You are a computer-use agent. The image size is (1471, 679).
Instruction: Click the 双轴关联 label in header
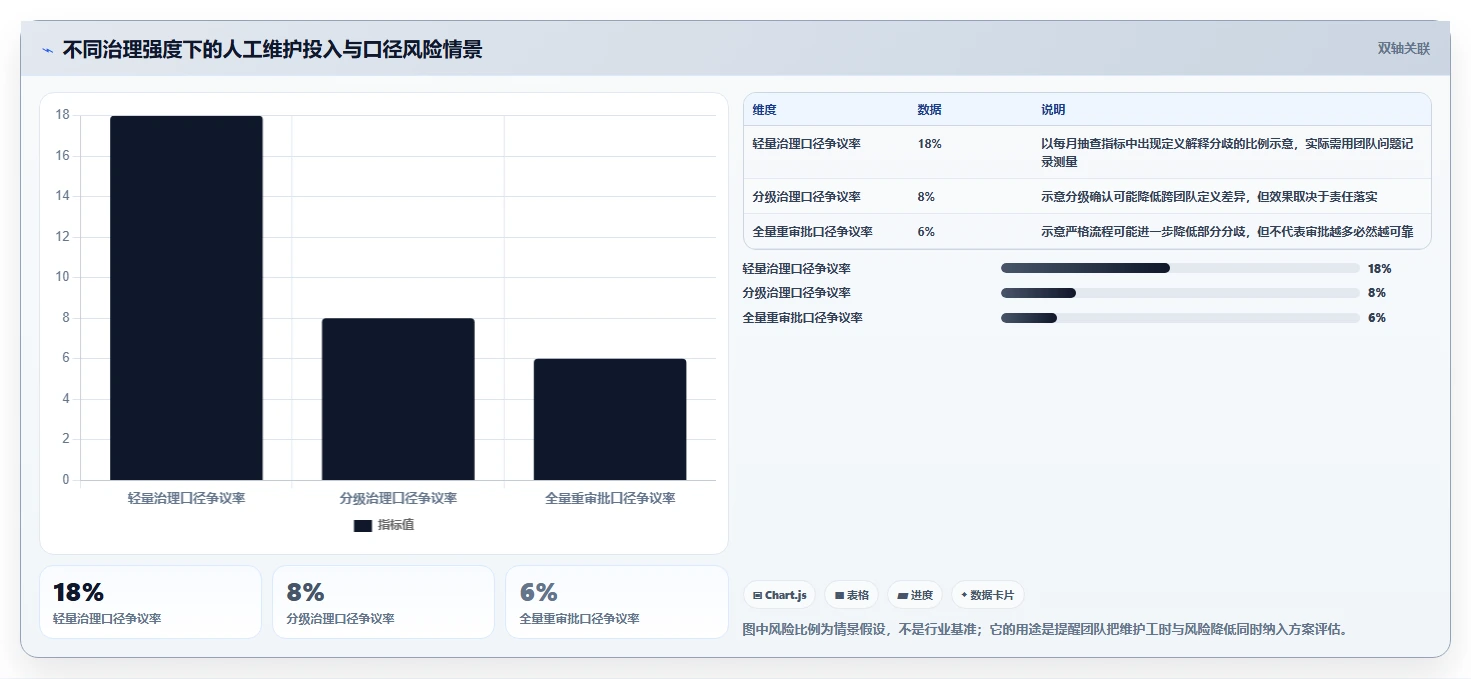coord(1403,49)
